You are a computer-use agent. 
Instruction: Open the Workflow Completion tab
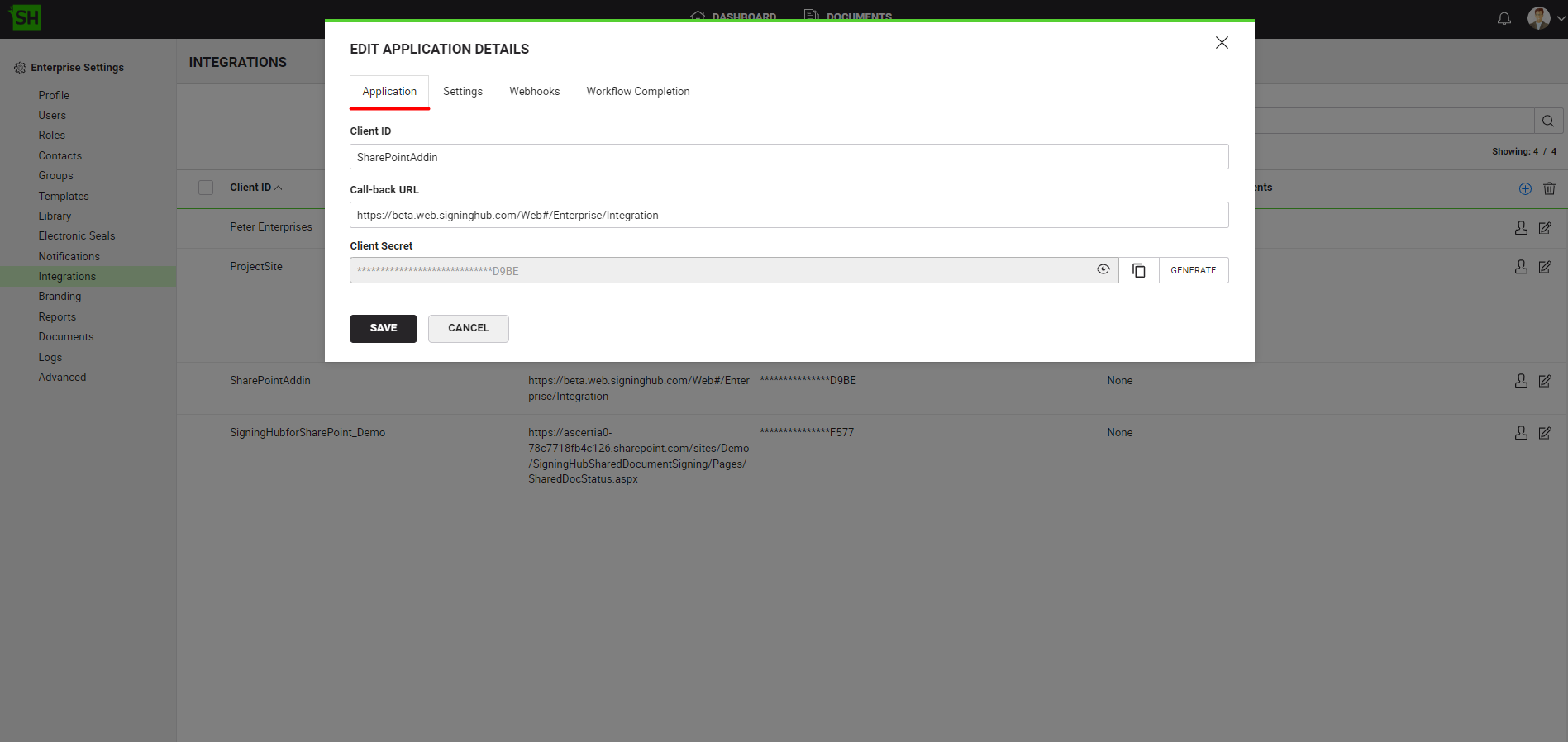[637, 92]
